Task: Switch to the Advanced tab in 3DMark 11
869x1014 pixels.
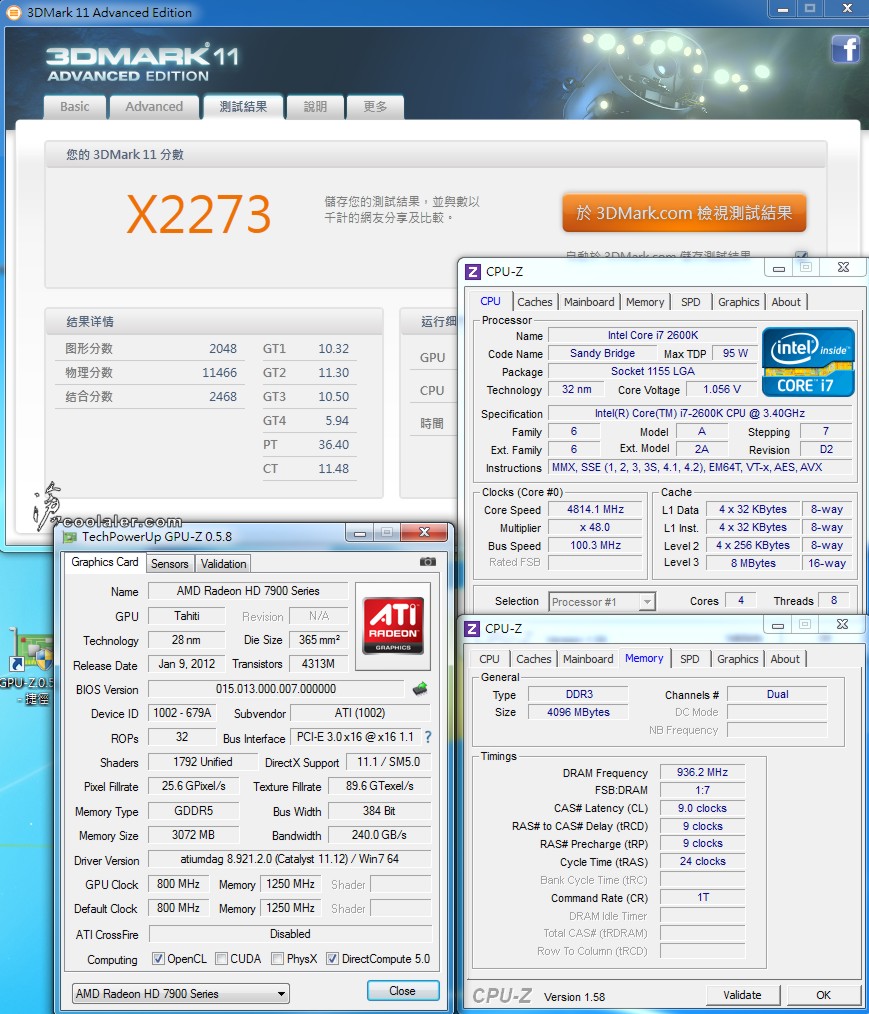Action: (154, 107)
